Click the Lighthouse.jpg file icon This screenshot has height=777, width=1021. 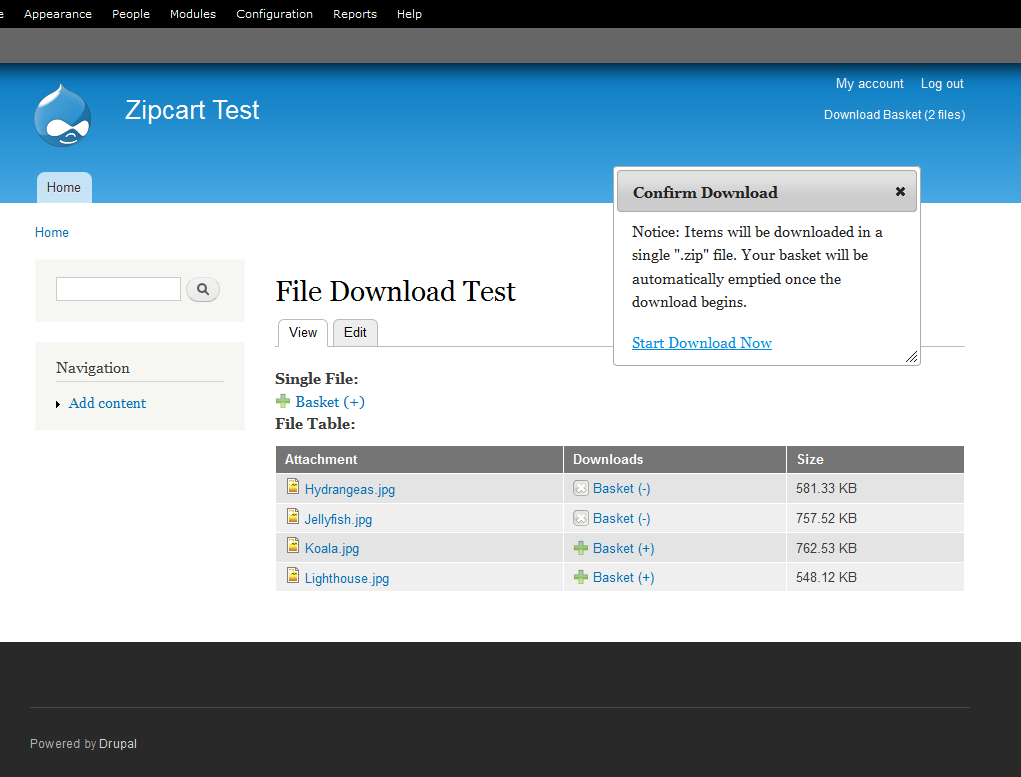(x=293, y=576)
